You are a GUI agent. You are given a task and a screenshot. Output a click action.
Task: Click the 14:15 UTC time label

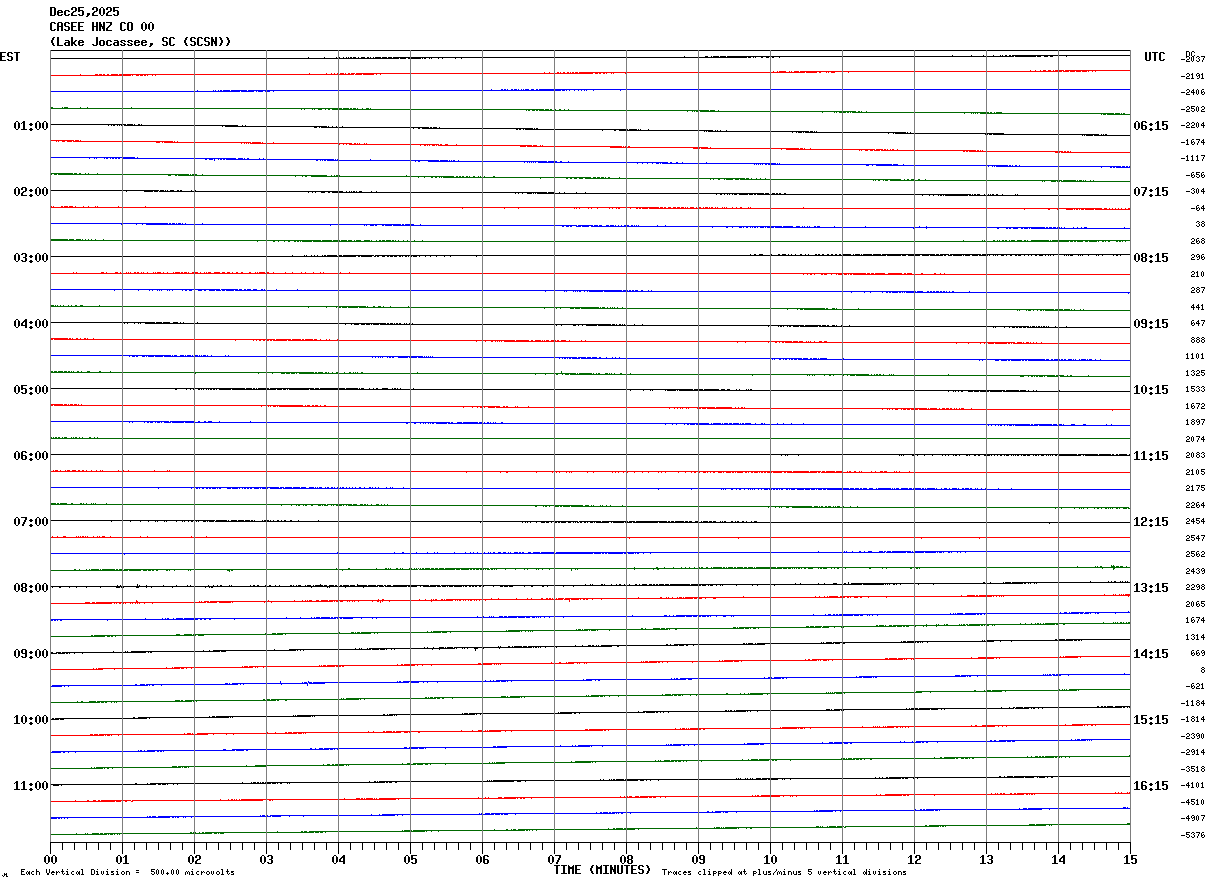[x=1151, y=653]
